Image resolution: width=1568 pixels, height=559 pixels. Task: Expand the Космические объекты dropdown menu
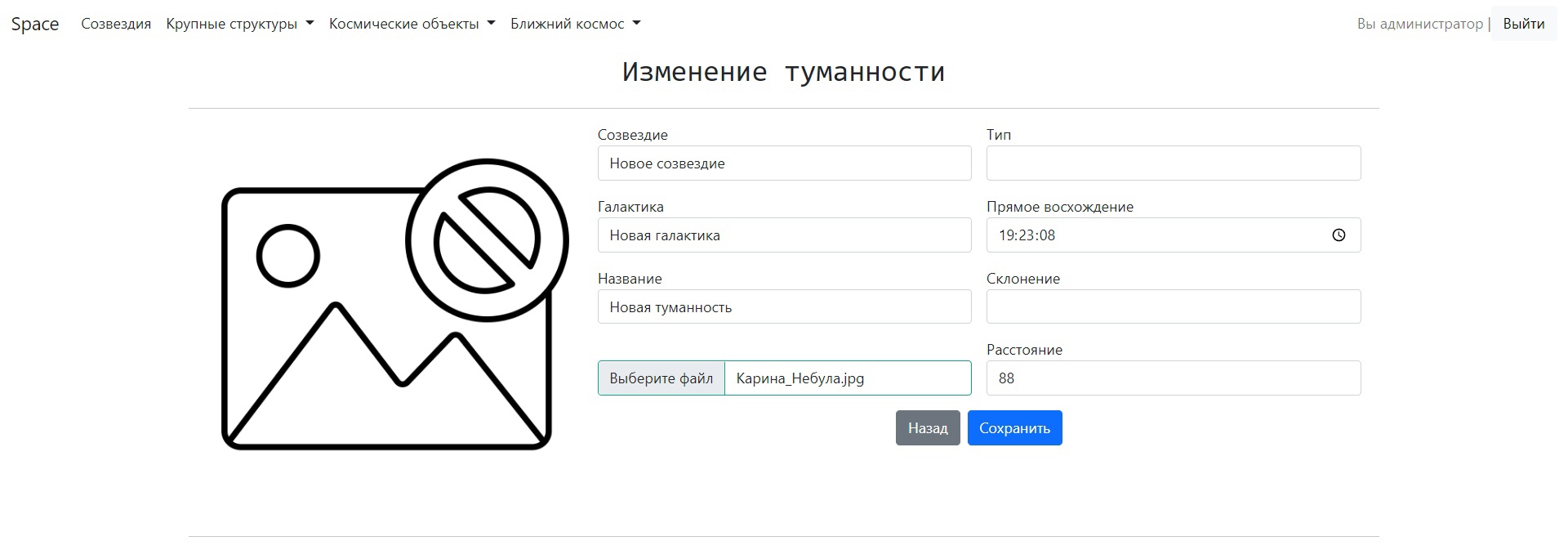pyautogui.click(x=412, y=24)
